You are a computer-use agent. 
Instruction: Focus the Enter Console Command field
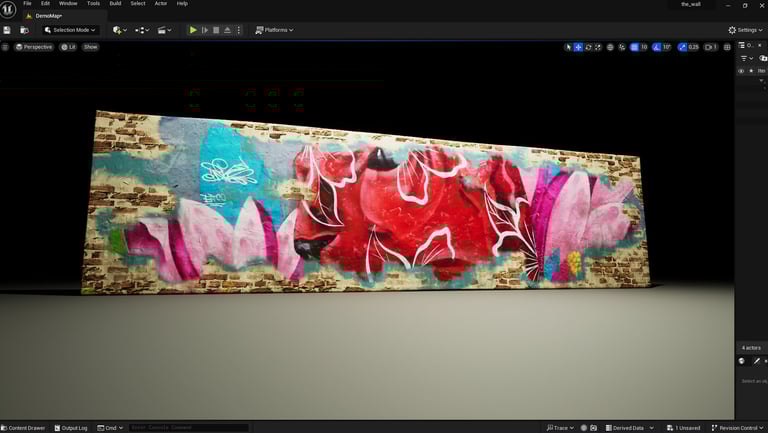pyautogui.click(x=189, y=428)
